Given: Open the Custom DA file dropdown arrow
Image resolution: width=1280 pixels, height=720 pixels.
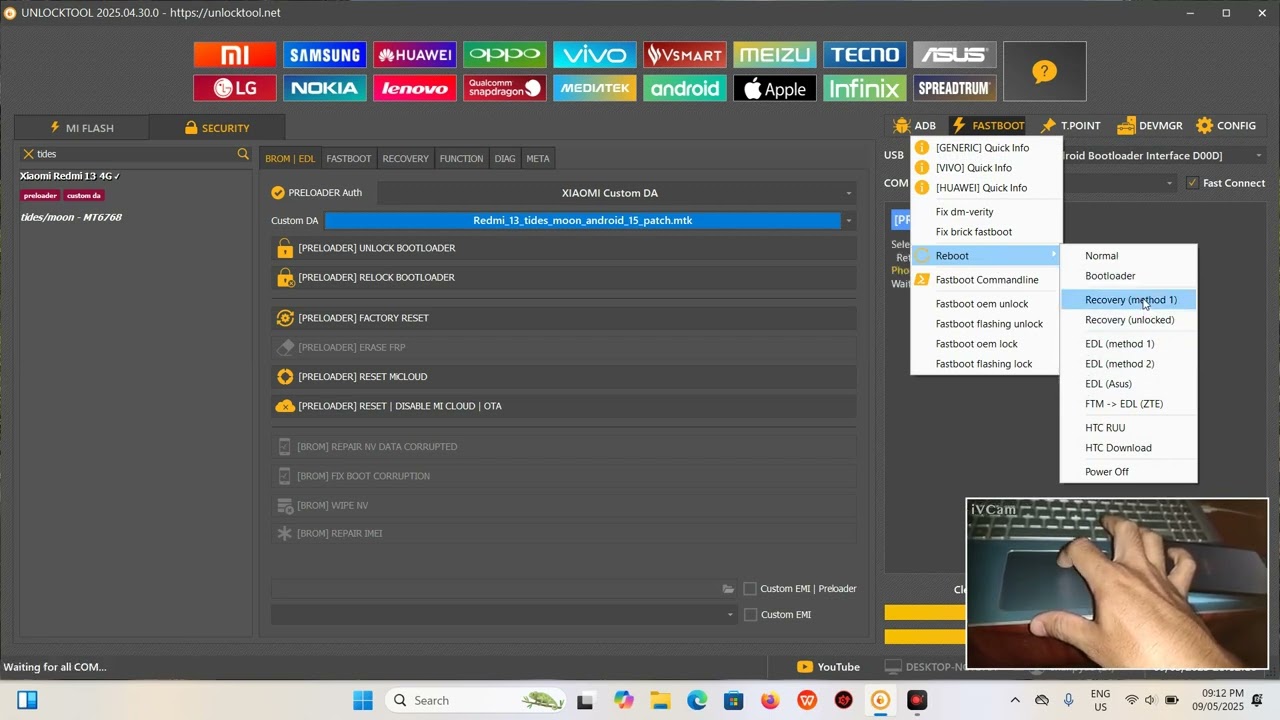Looking at the screenshot, I should 849,221.
